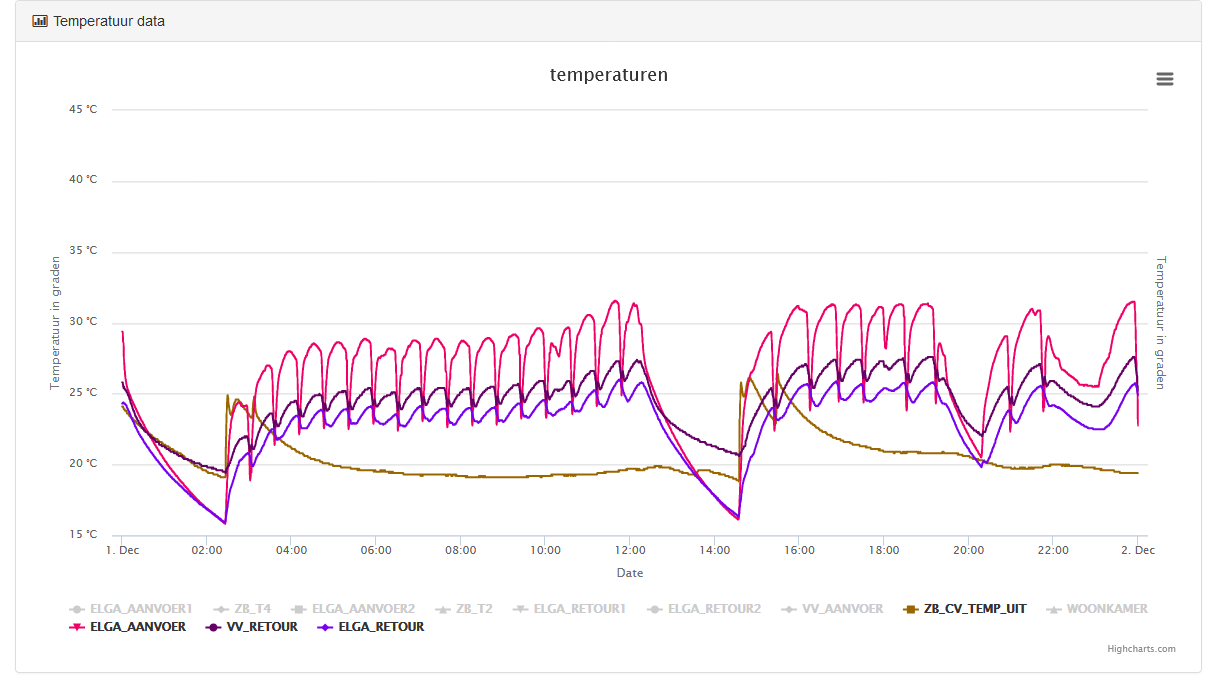The image size is (1216, 693).
Task: Enable the ZB_T2 series in legend
Action: (x=473, y=608)
